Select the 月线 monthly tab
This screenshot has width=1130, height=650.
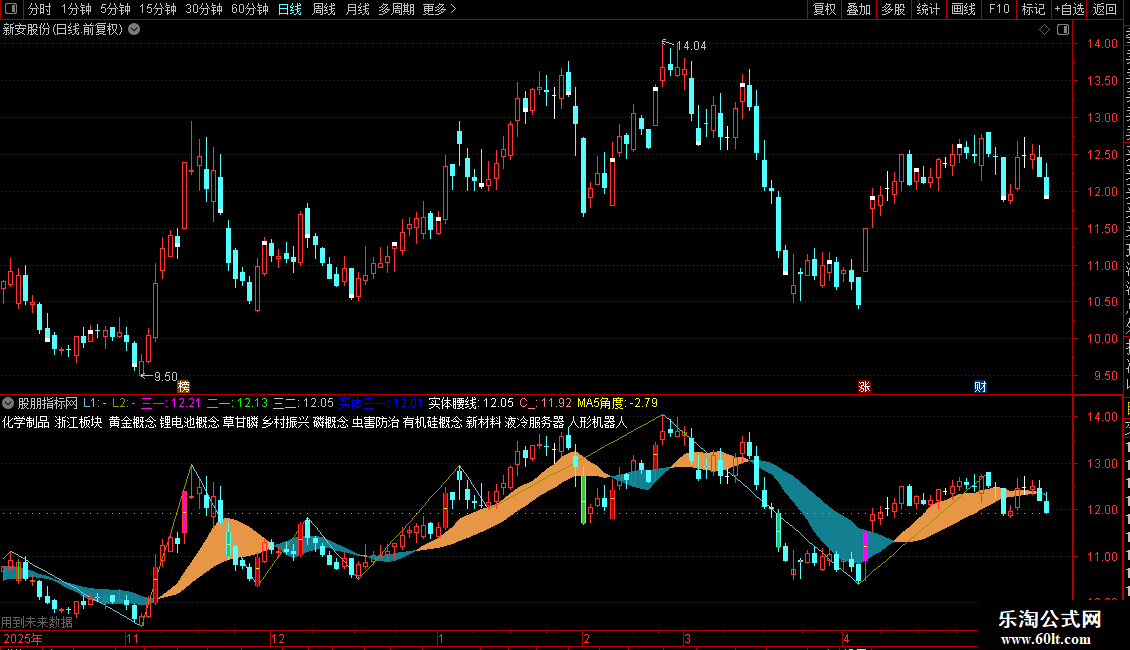357,9
